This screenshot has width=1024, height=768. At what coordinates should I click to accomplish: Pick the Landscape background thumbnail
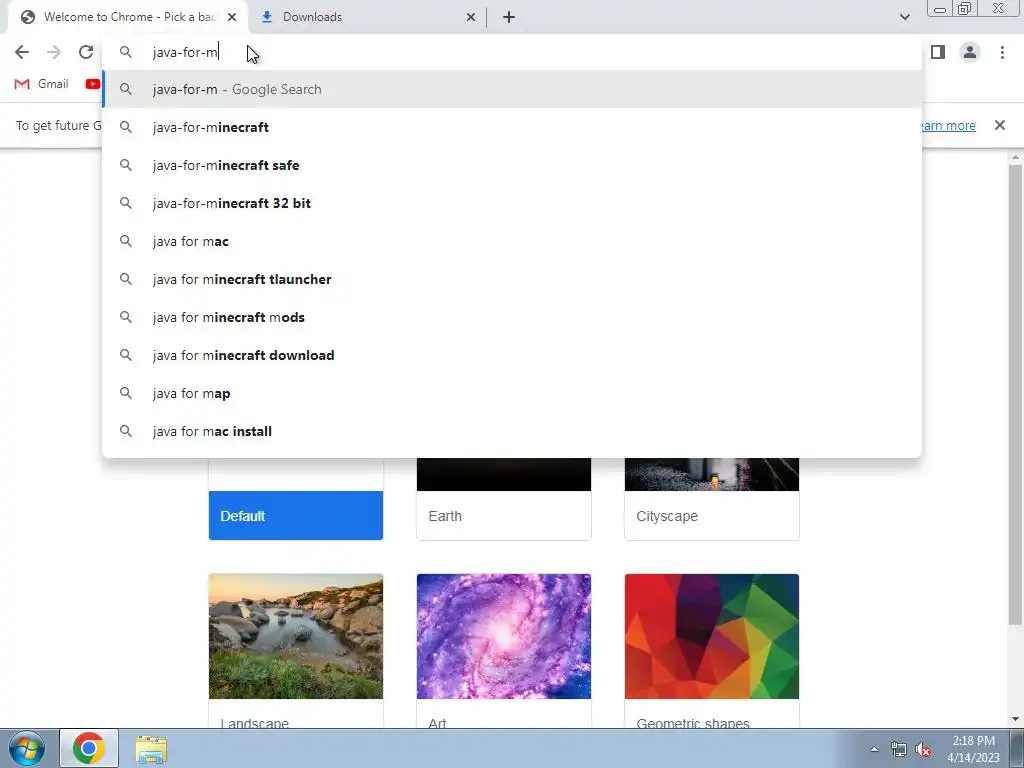[x=296, y=636]
